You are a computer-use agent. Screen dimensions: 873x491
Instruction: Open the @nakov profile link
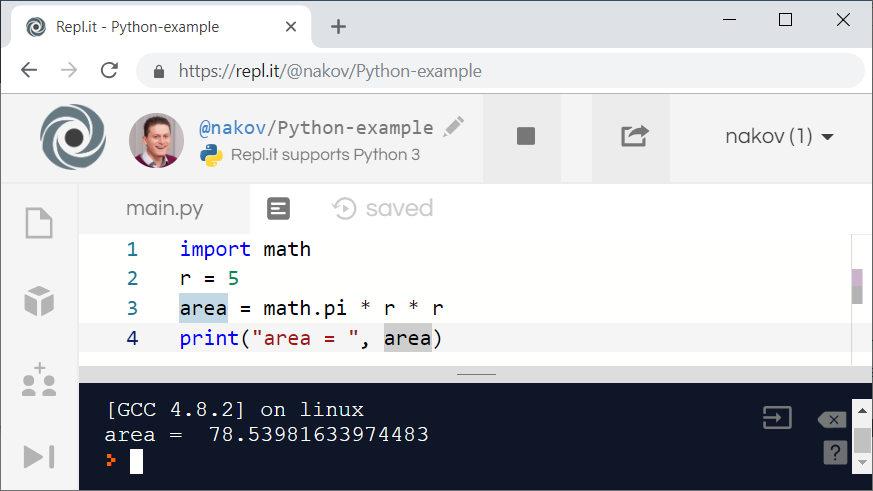[234, 128]
